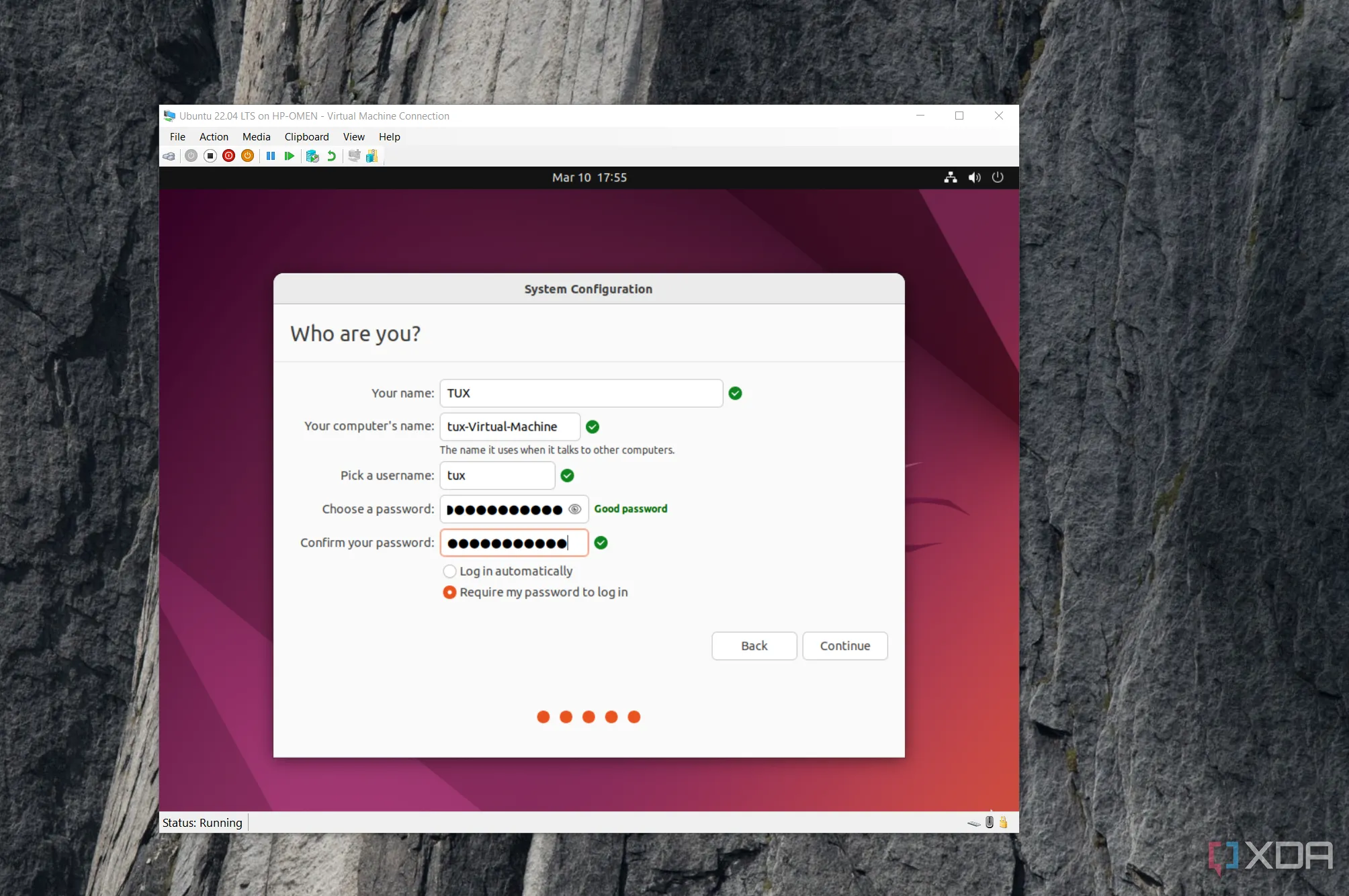Image resolution: width=1349 pixels, height=896 pixels.
Task: Open the Clipboard menu
Action: tap(306, 136)
